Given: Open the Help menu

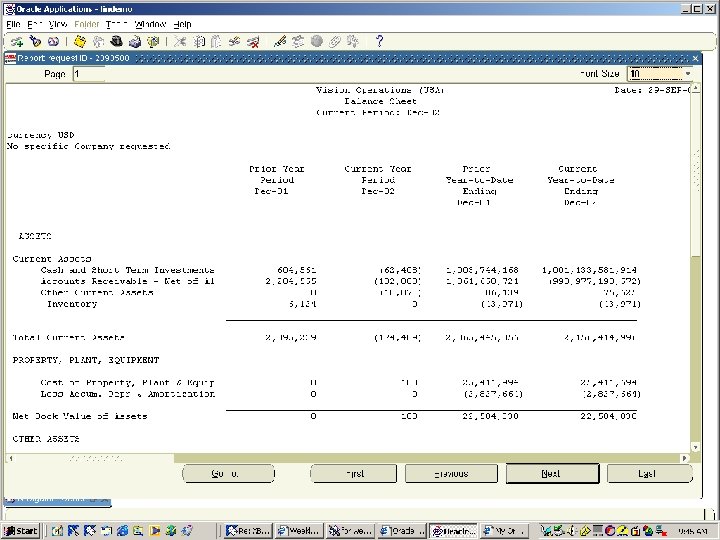Looking at the screenshot, I should 182,24.
